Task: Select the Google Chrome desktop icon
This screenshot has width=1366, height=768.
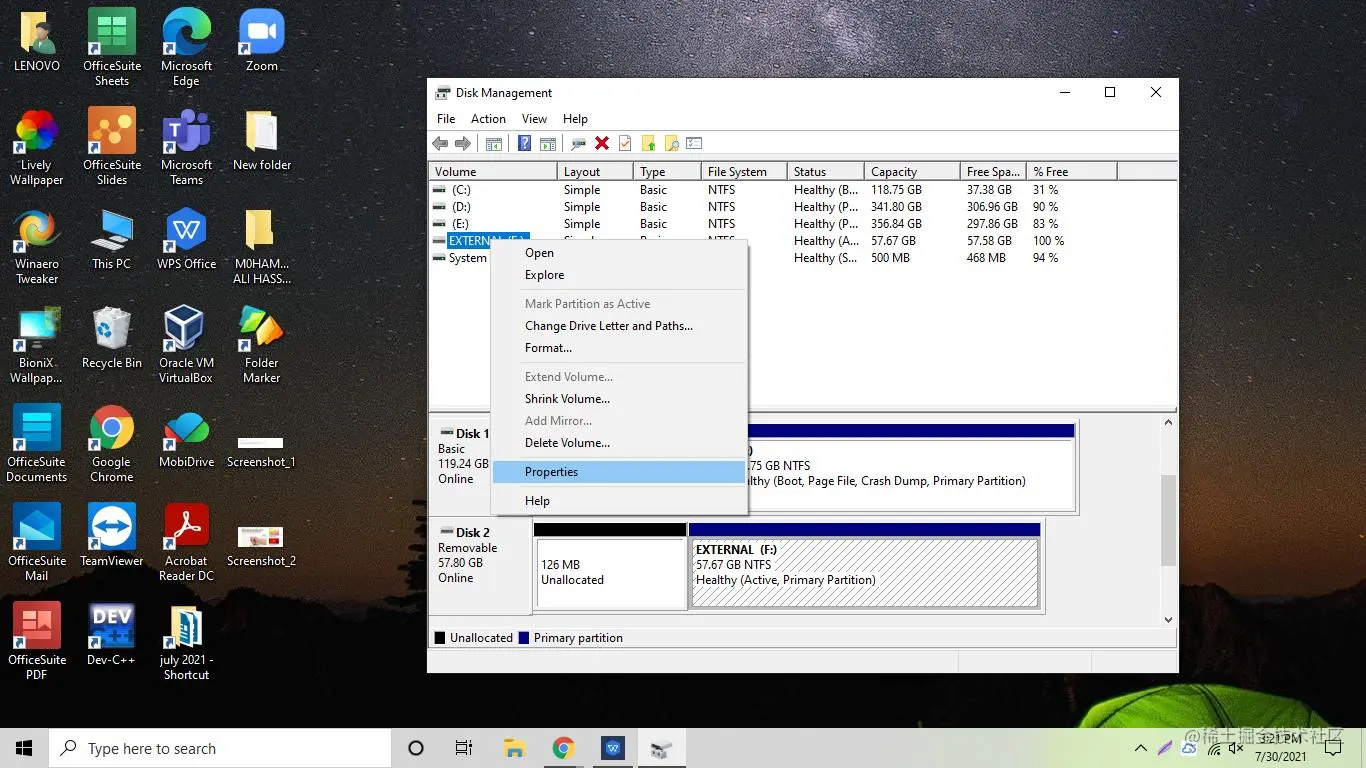Action: coord(111,444)
